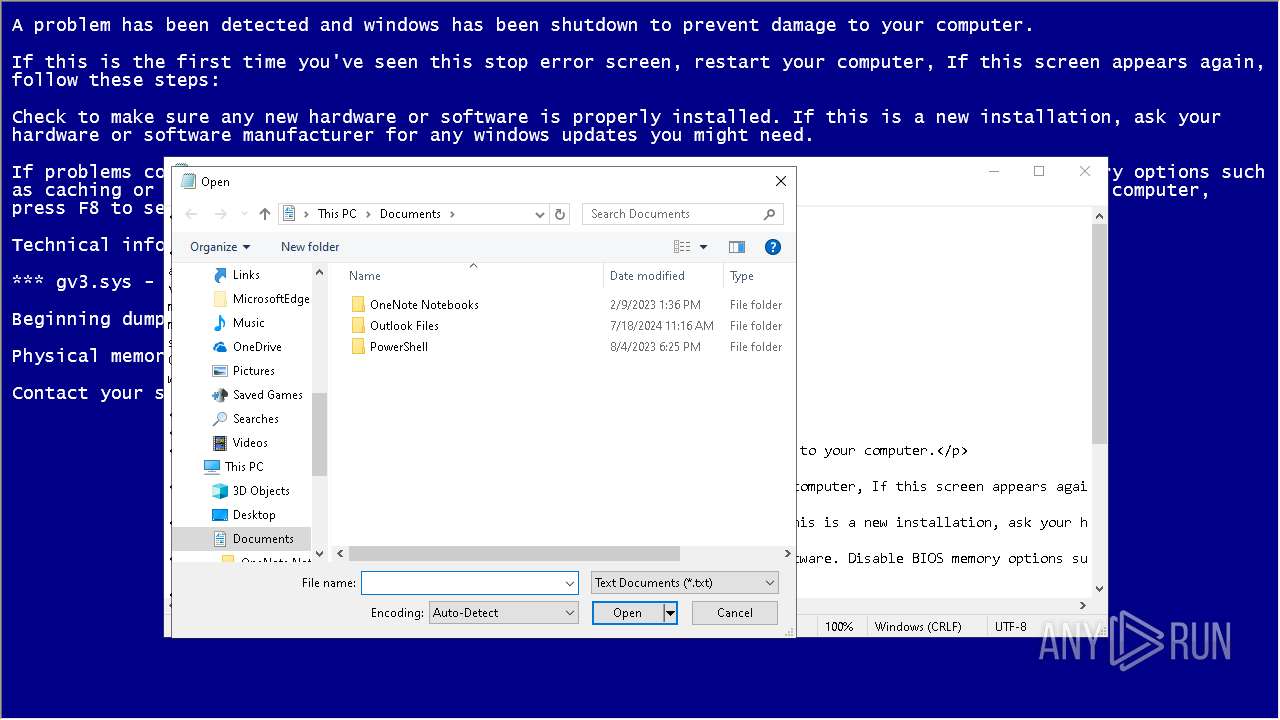This screenshot has width=1280, height=720.
Task: Click the Videos icon in navigation pane
Action: [x=220, y=443]
